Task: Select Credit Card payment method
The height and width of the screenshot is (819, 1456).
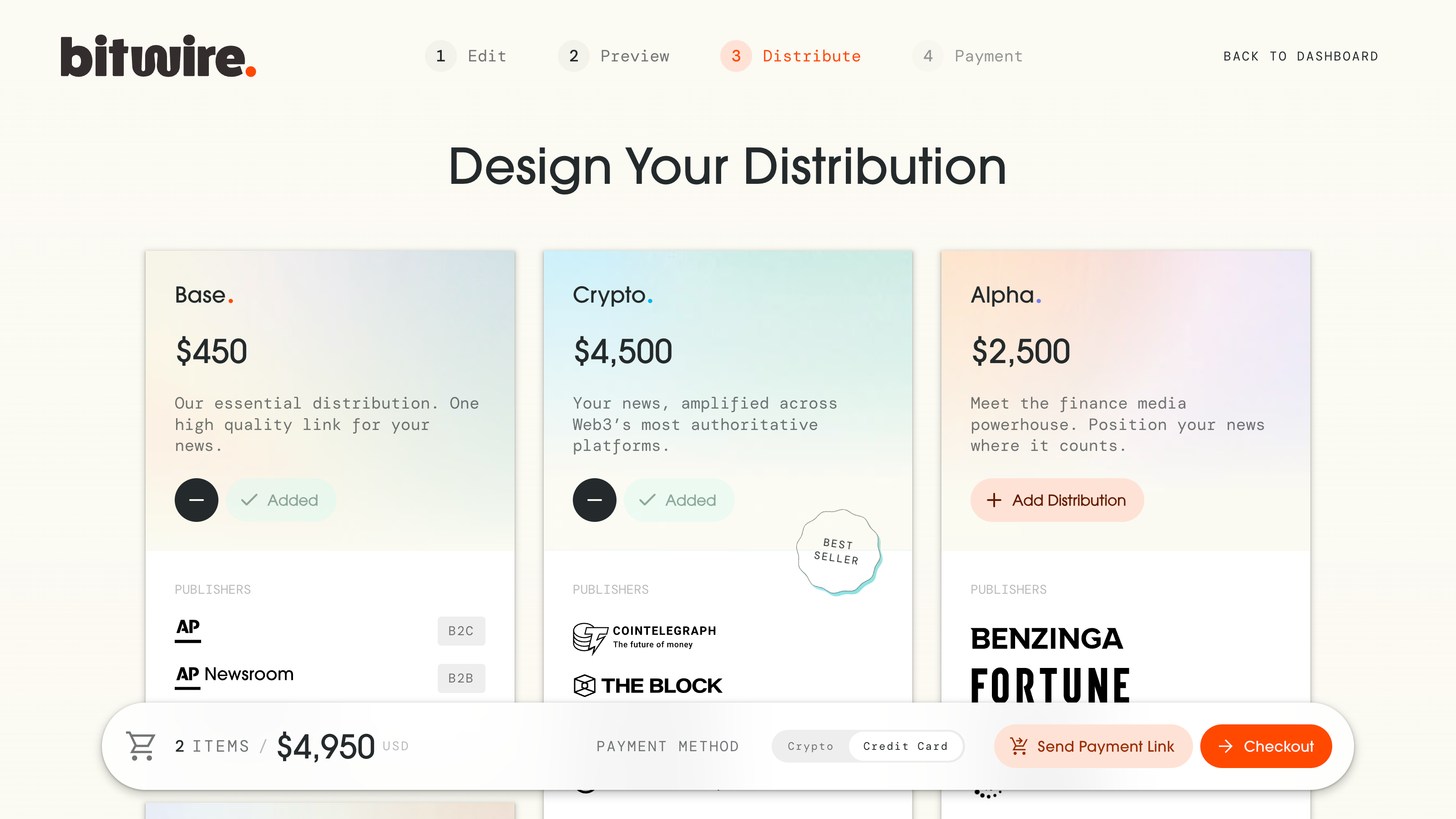Action: tap(905, 746)
